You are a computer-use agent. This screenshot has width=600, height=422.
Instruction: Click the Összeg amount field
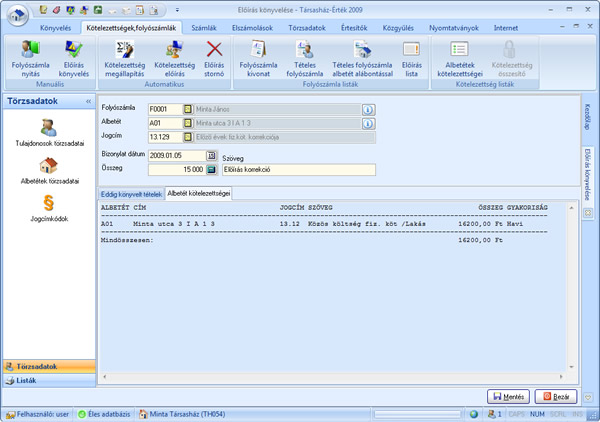tap(177, 169)
